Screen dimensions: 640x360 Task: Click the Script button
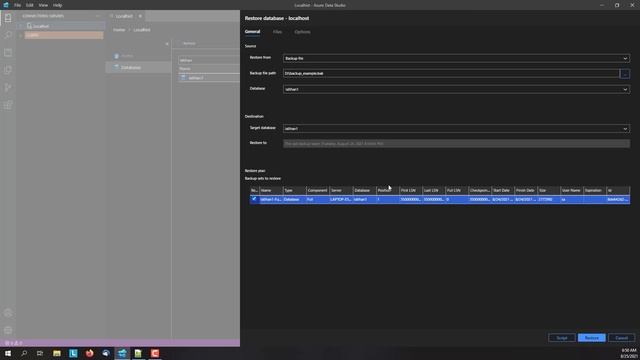[x=562, y=338]
